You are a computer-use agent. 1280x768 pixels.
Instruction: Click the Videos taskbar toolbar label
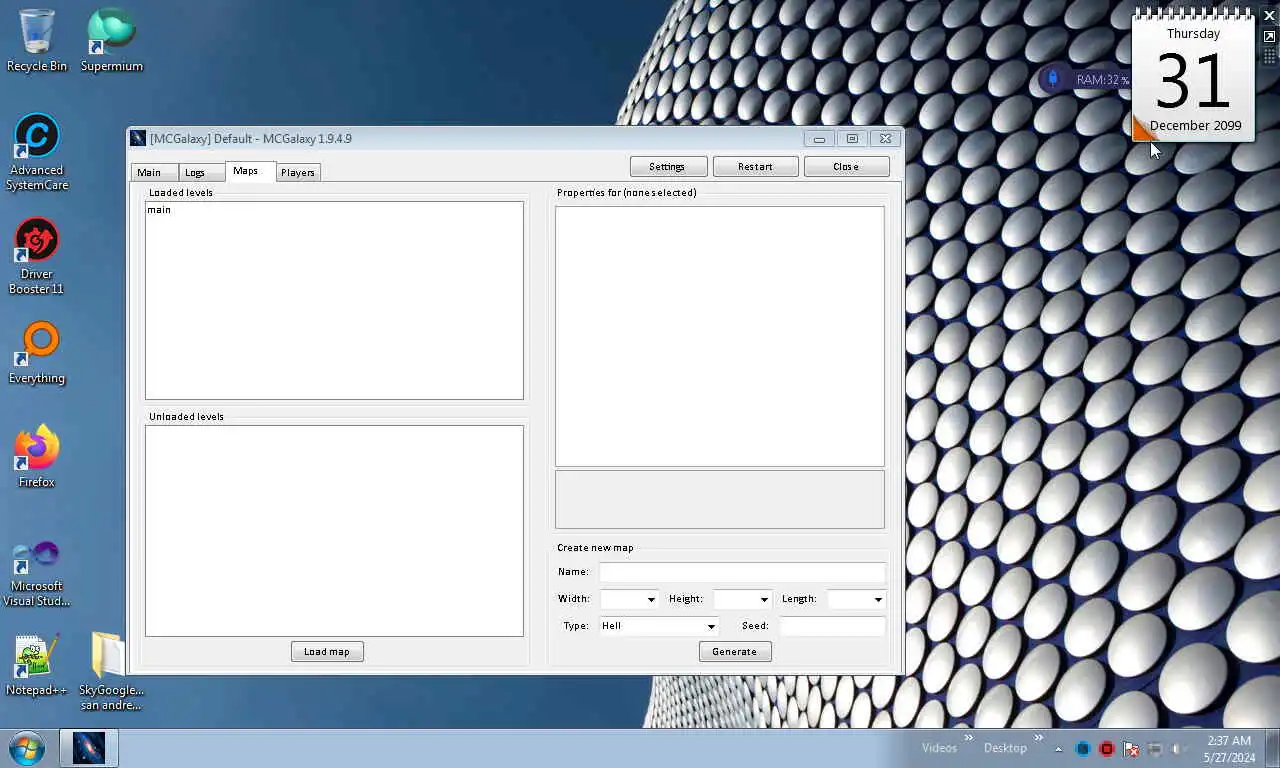pos(939,748)
